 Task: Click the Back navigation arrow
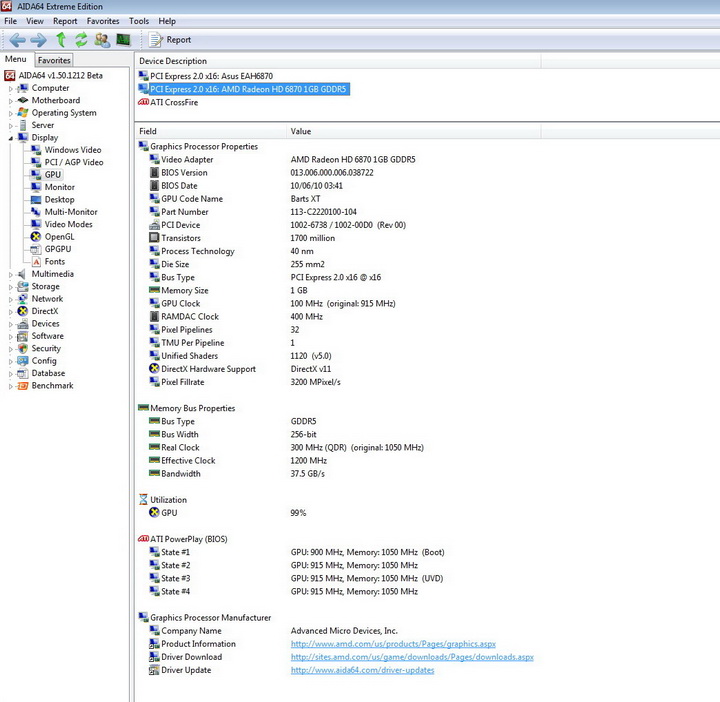17,40
